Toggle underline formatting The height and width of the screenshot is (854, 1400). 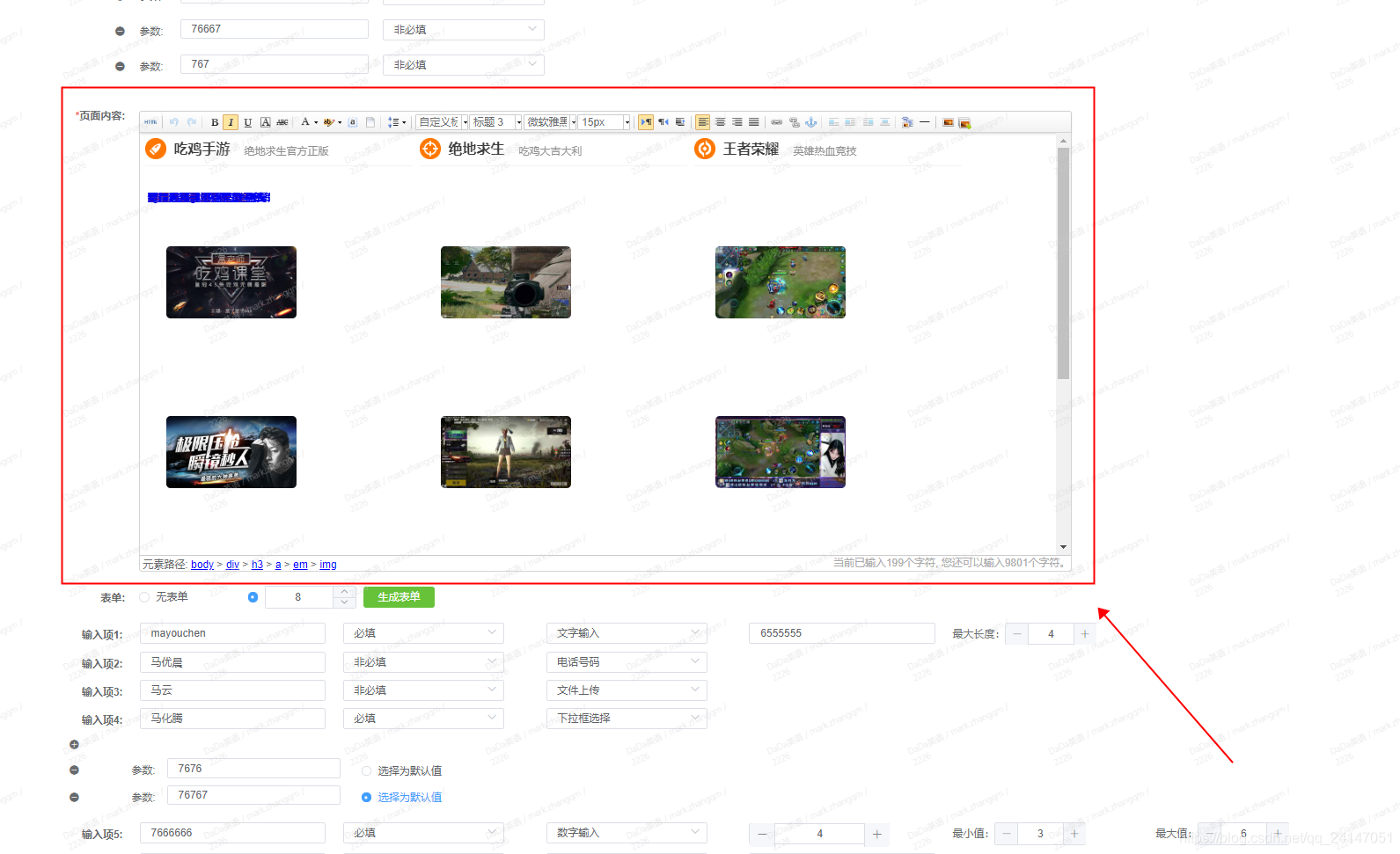click(x=248, y=122)
